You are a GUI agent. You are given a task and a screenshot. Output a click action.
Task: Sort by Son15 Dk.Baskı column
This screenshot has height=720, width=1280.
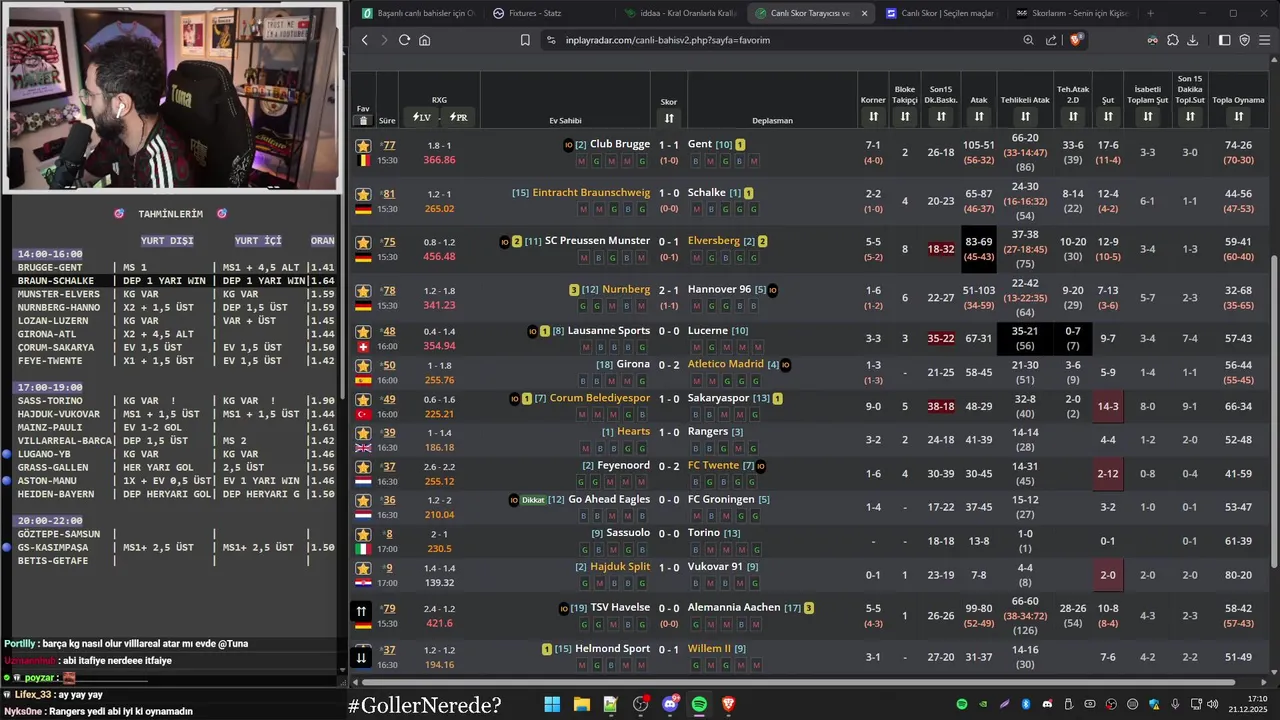coord(941,117)
